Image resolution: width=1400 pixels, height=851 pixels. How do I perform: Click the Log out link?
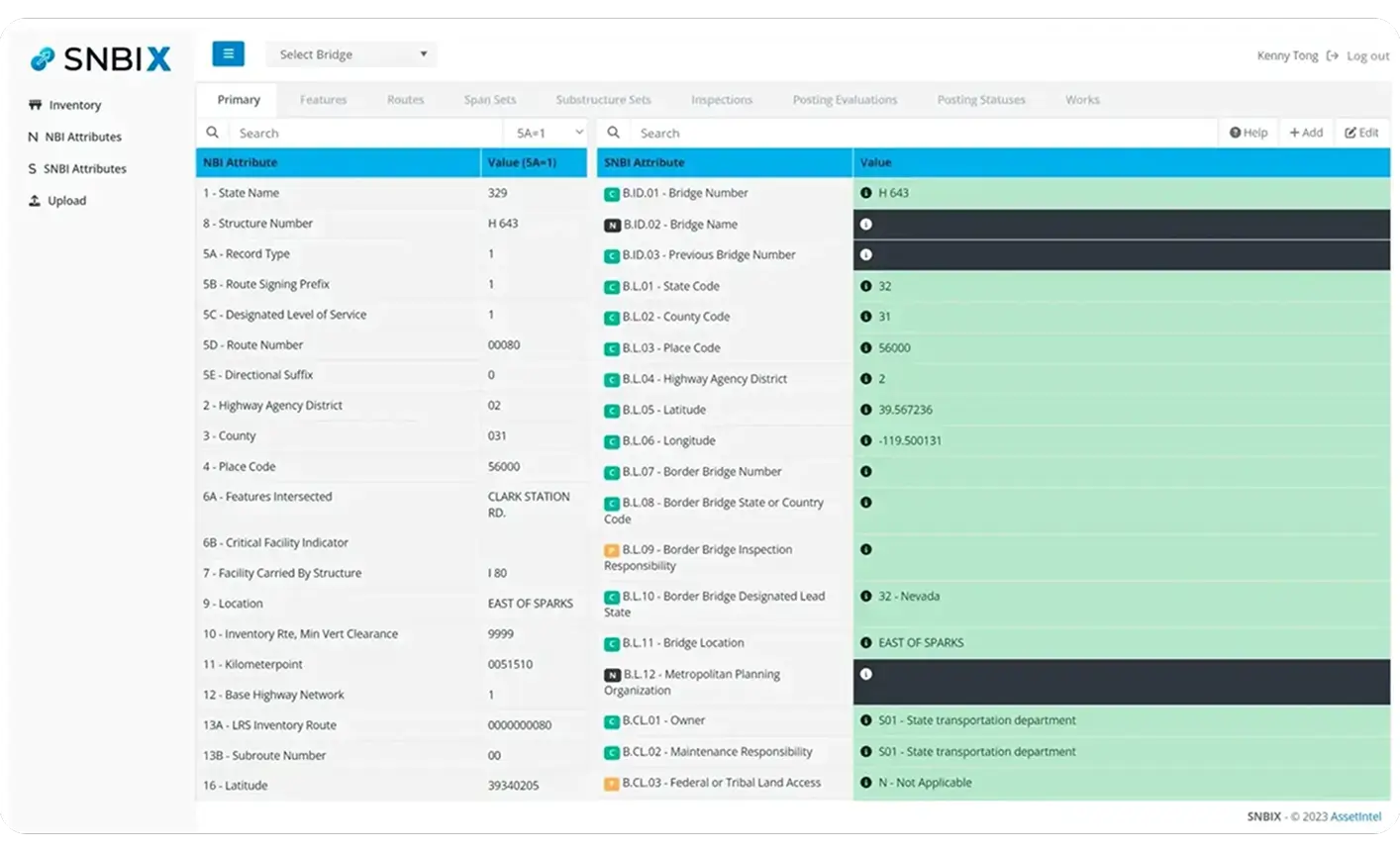(x=1367, y=56)
